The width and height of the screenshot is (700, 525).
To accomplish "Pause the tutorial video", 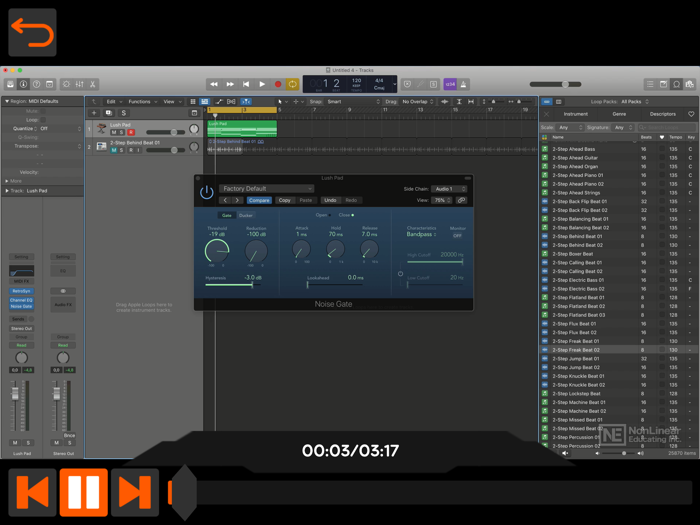I will click(x=83, y=492).
